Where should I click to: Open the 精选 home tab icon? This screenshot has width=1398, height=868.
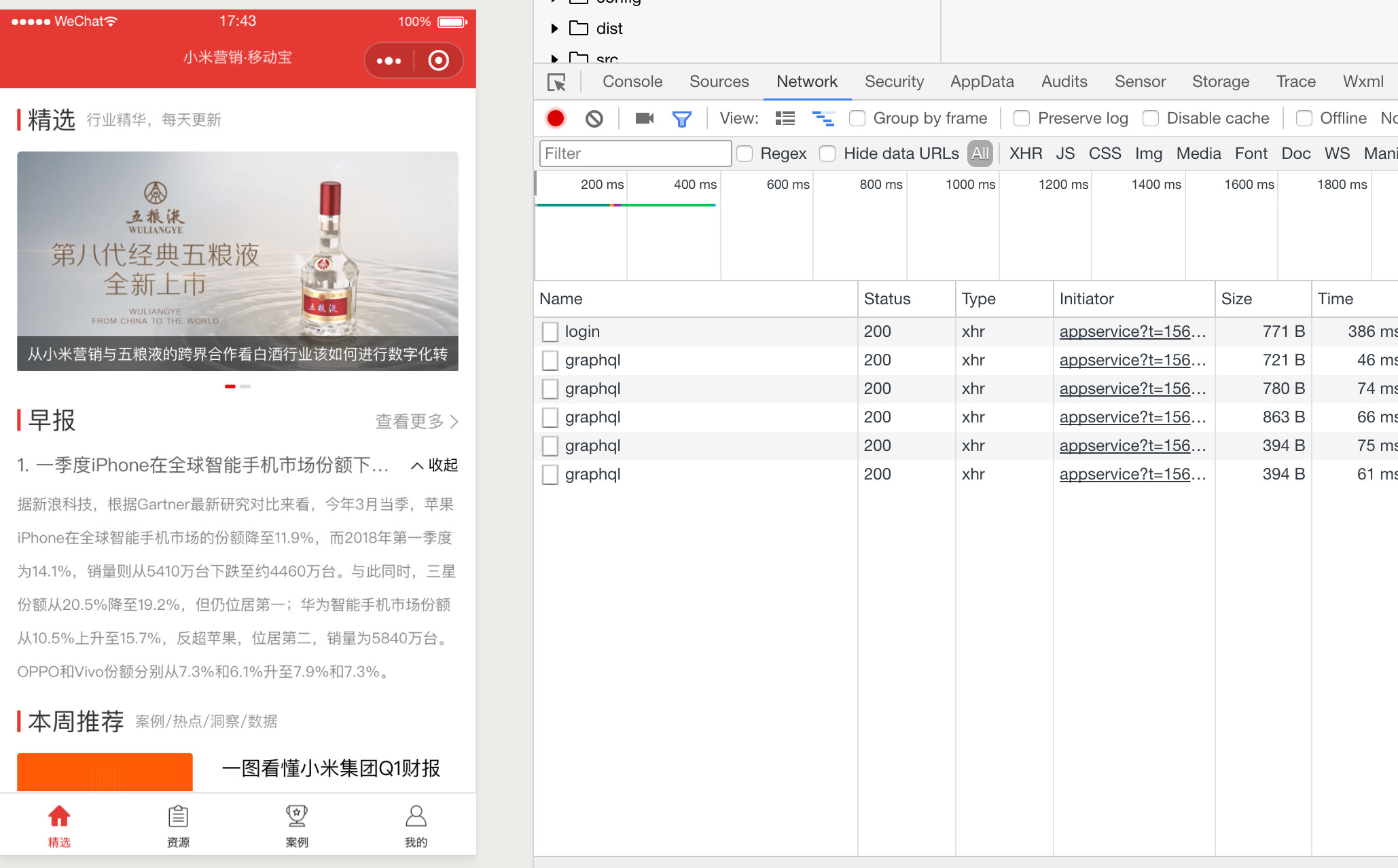(59, 816)
